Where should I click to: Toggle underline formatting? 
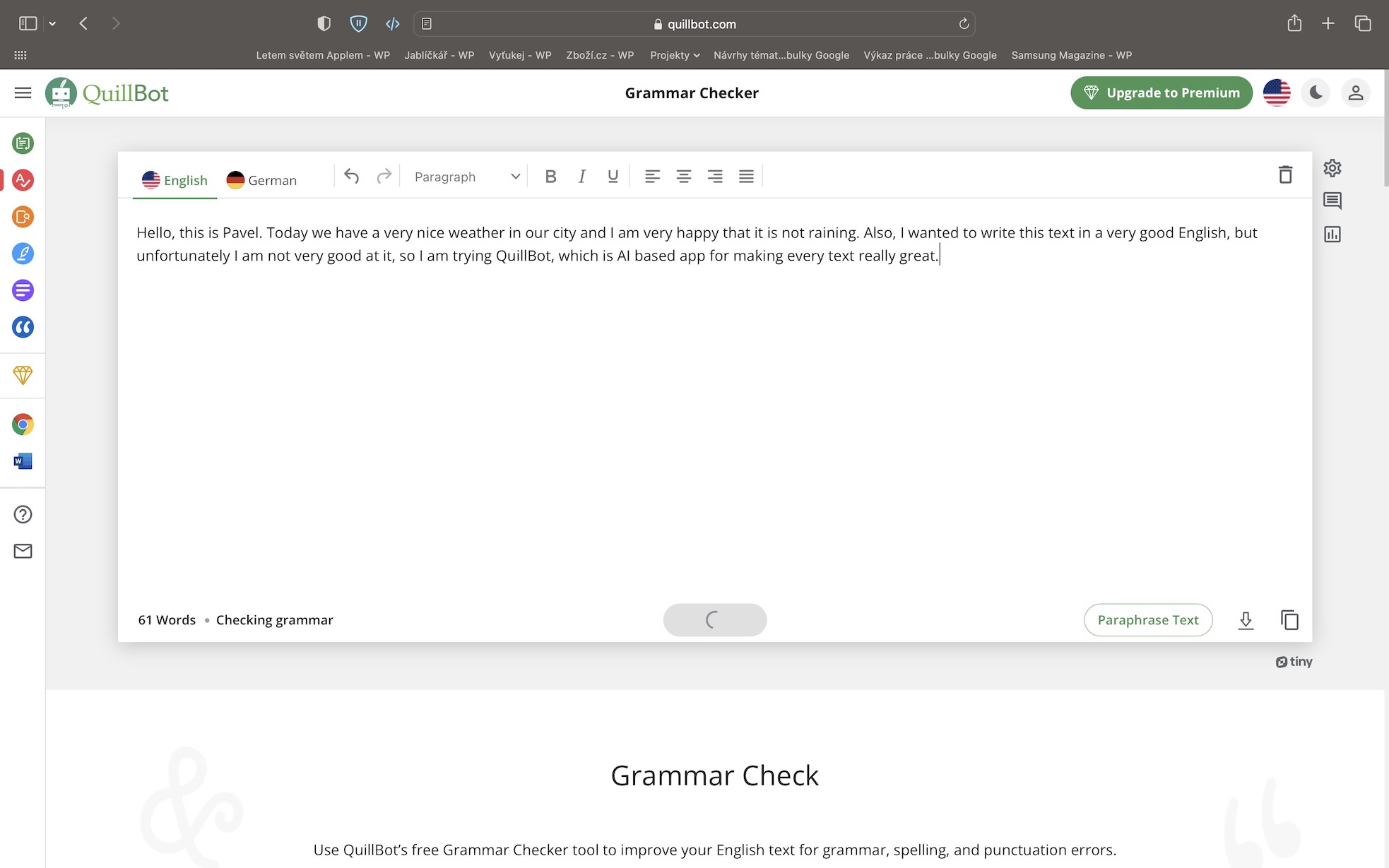pos(613,177)
